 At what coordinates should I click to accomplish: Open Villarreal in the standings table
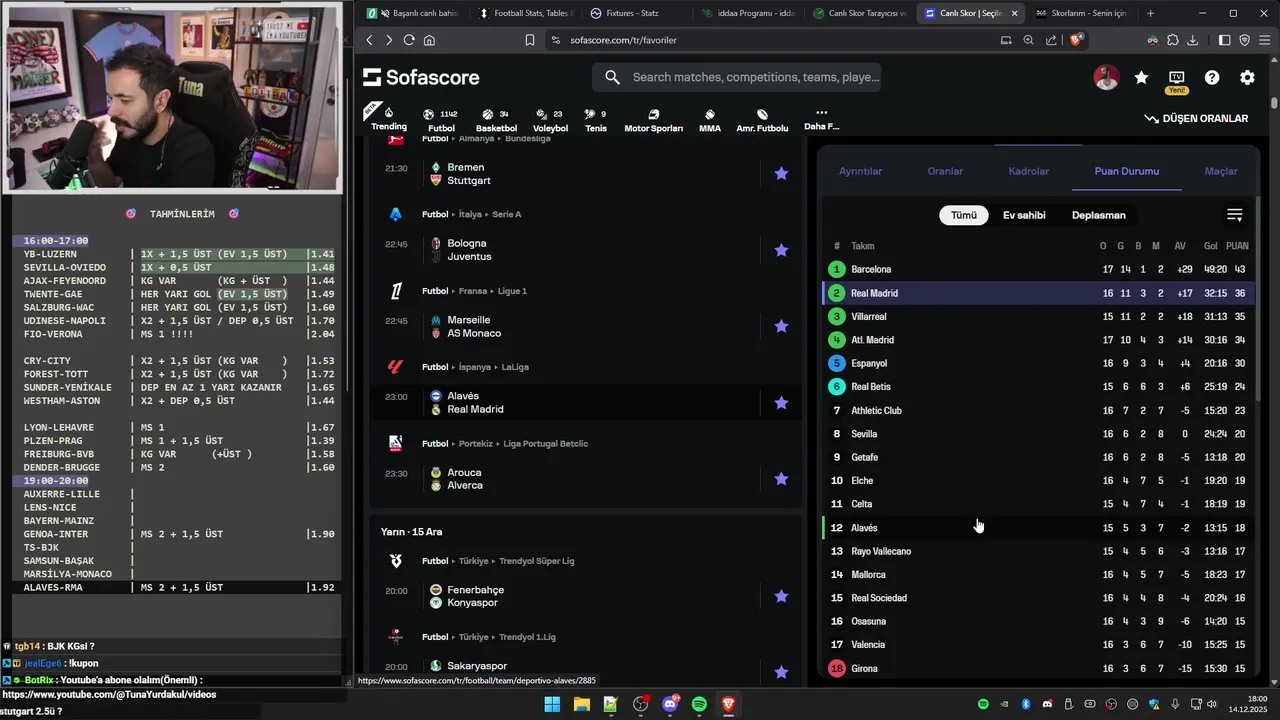tap(1039, 316)
